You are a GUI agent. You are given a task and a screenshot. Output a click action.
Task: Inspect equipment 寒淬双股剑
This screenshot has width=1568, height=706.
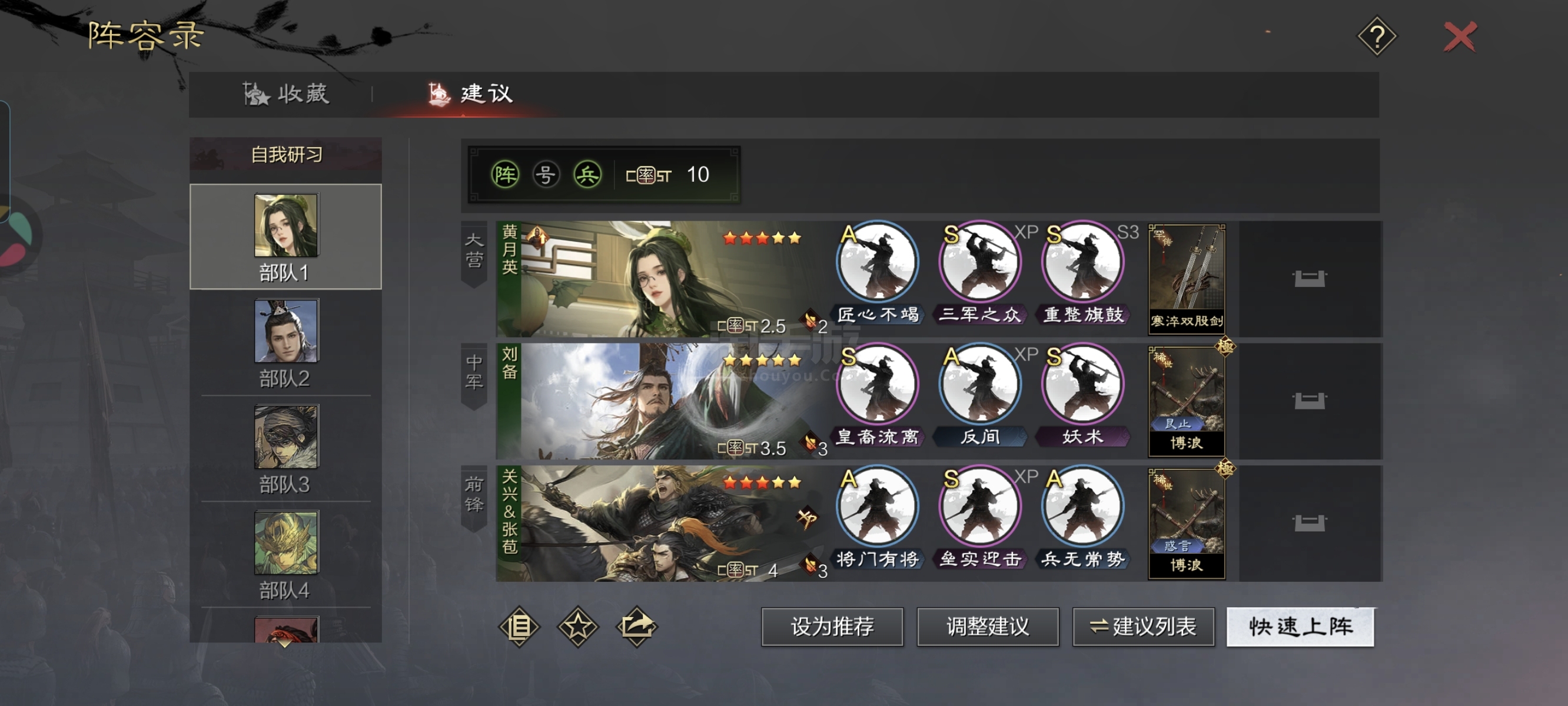(1187, 279)
